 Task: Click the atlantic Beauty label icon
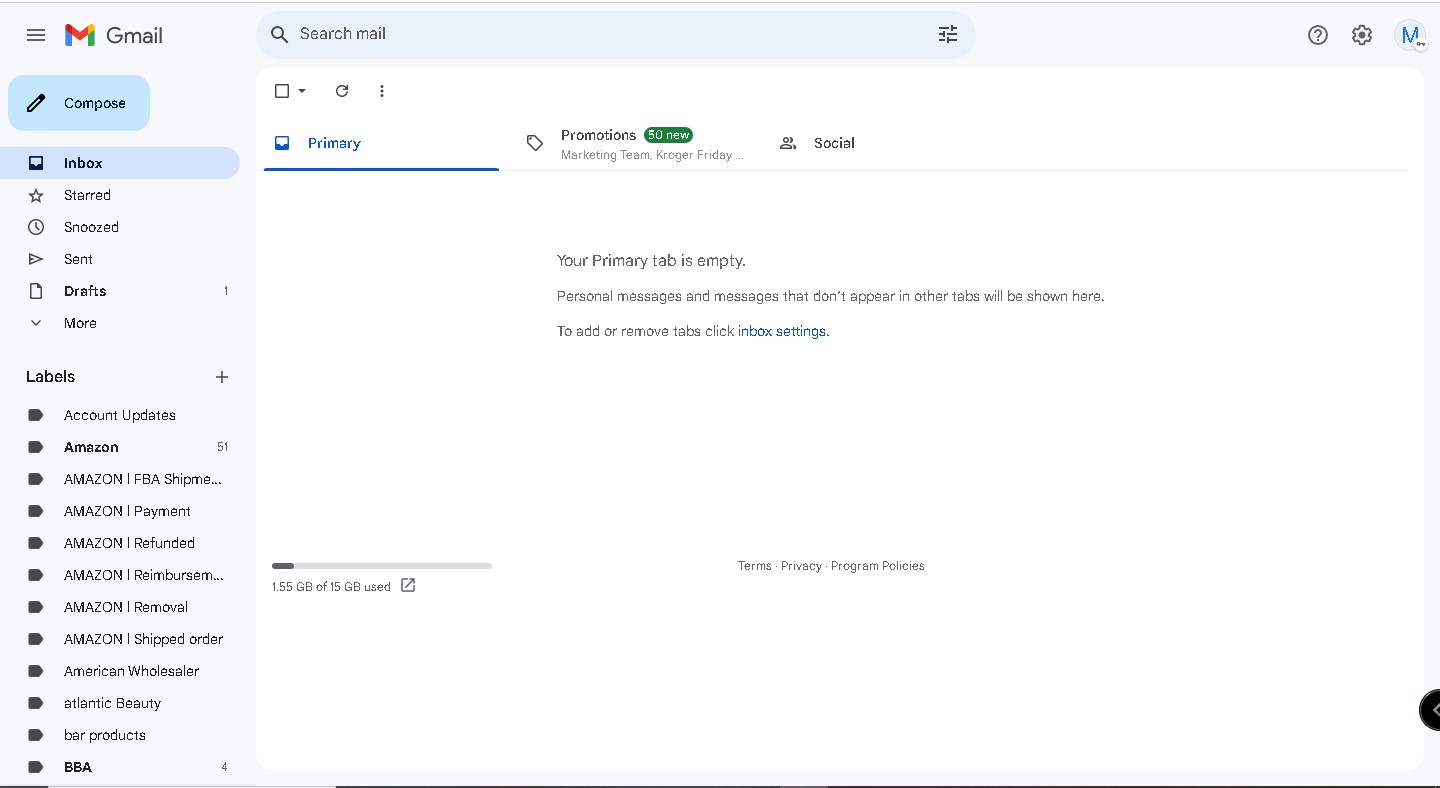pos(36,703)
